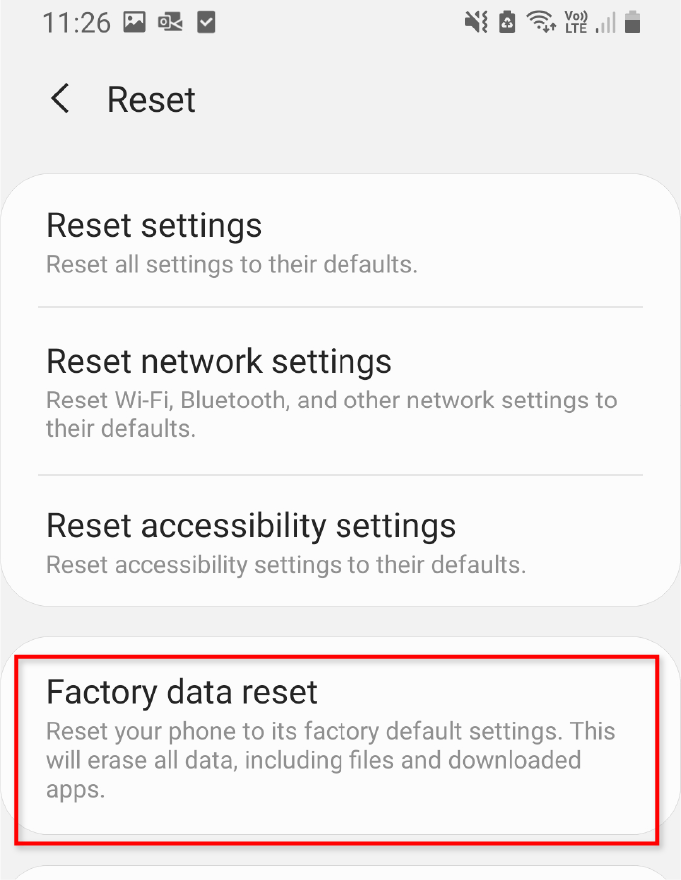This screenshot has width=681, height=880.
Task: Tap the VoLTE indicator icon
Action: coord(576,22)
